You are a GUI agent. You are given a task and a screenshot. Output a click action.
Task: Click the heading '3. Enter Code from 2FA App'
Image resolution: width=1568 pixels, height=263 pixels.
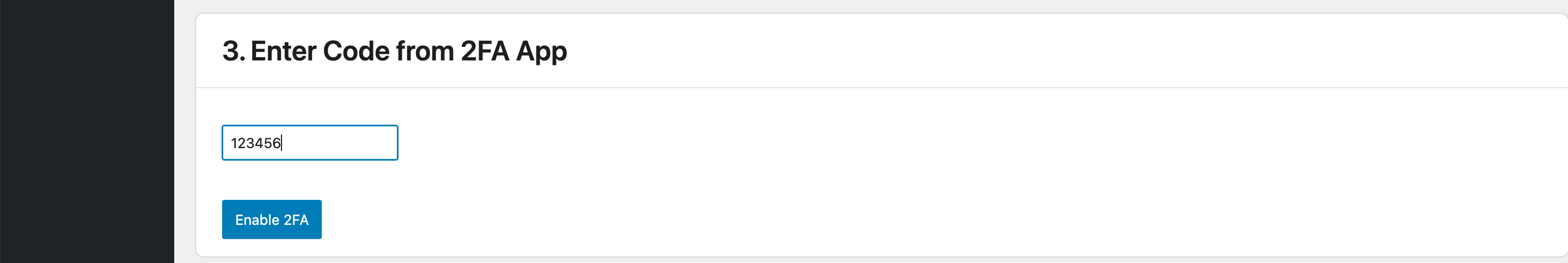point(394,51)
